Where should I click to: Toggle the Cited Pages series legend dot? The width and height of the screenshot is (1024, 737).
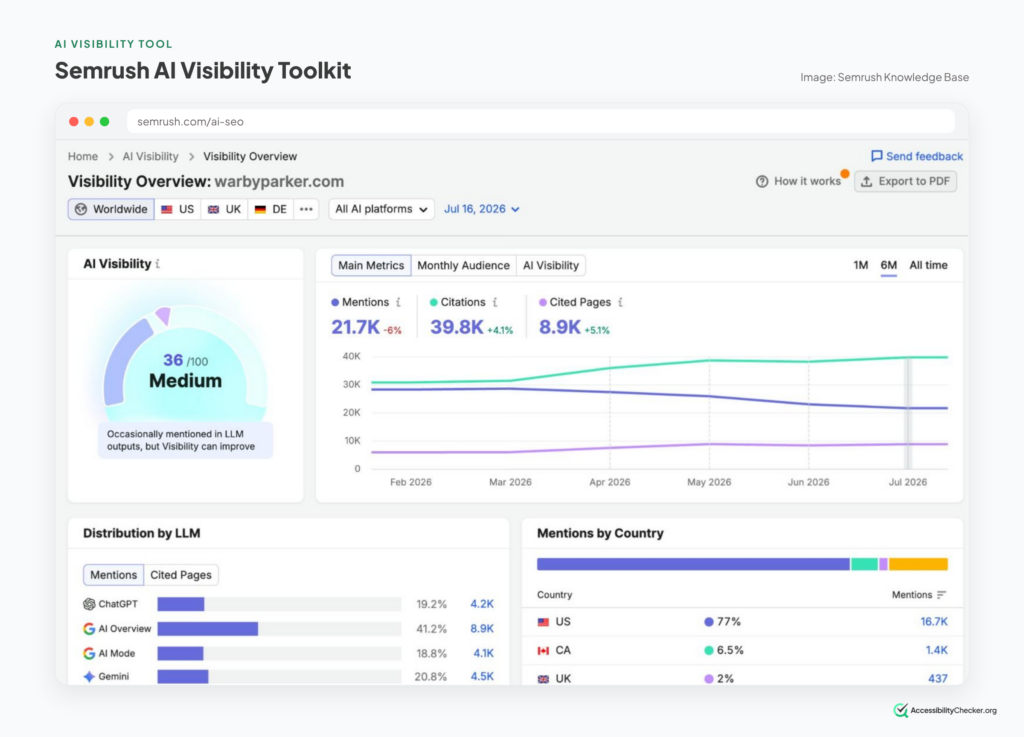tap(543, 302)
